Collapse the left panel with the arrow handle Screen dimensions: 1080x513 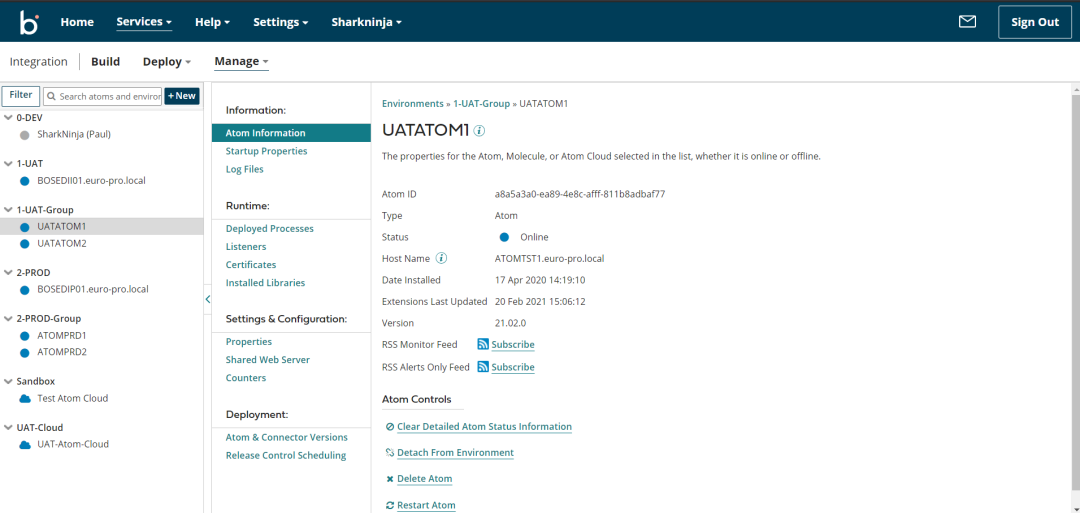207,299
